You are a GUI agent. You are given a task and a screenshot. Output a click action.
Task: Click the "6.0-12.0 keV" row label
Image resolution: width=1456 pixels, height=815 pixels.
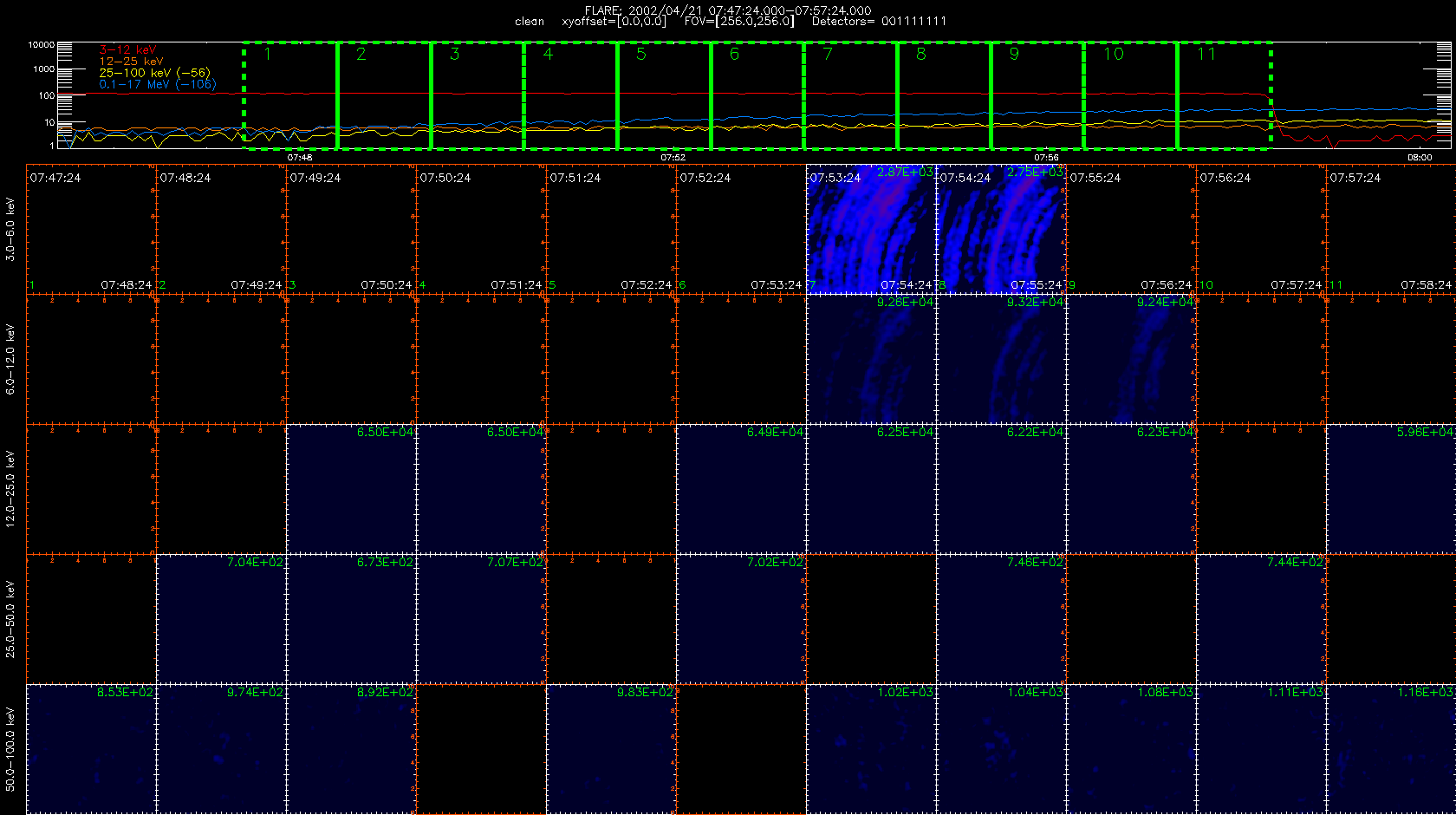[x=10, y=360]
